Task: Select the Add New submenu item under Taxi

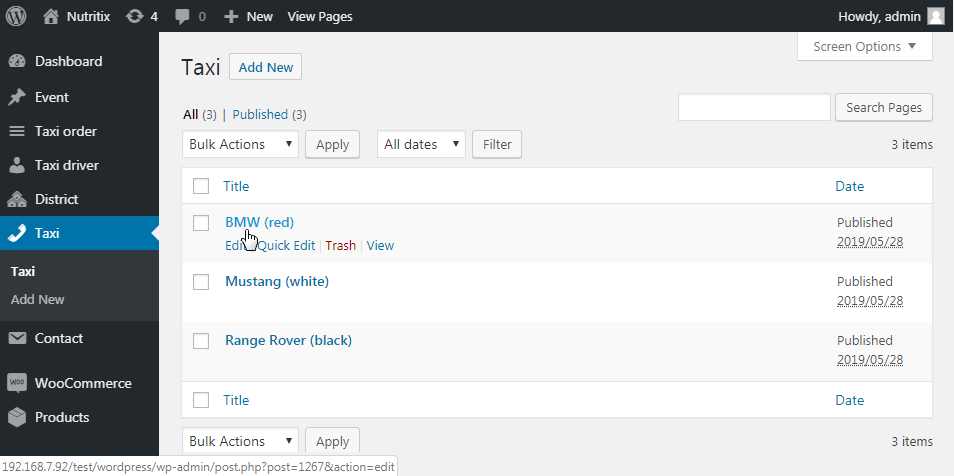Action: (x=38, y=299)
